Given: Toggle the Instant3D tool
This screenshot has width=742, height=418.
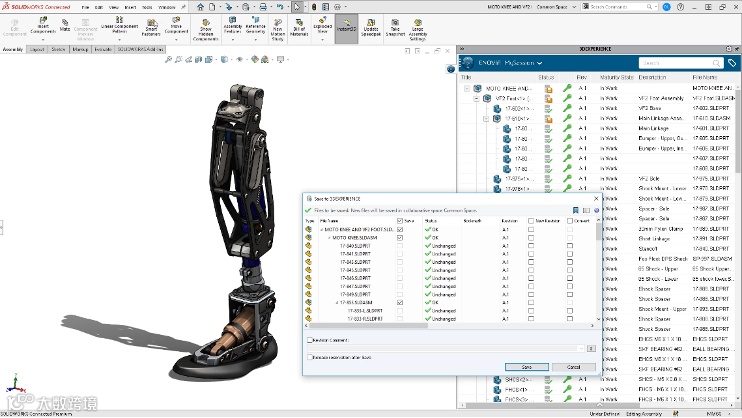Looking at the screenshot, I should point(346,28).
